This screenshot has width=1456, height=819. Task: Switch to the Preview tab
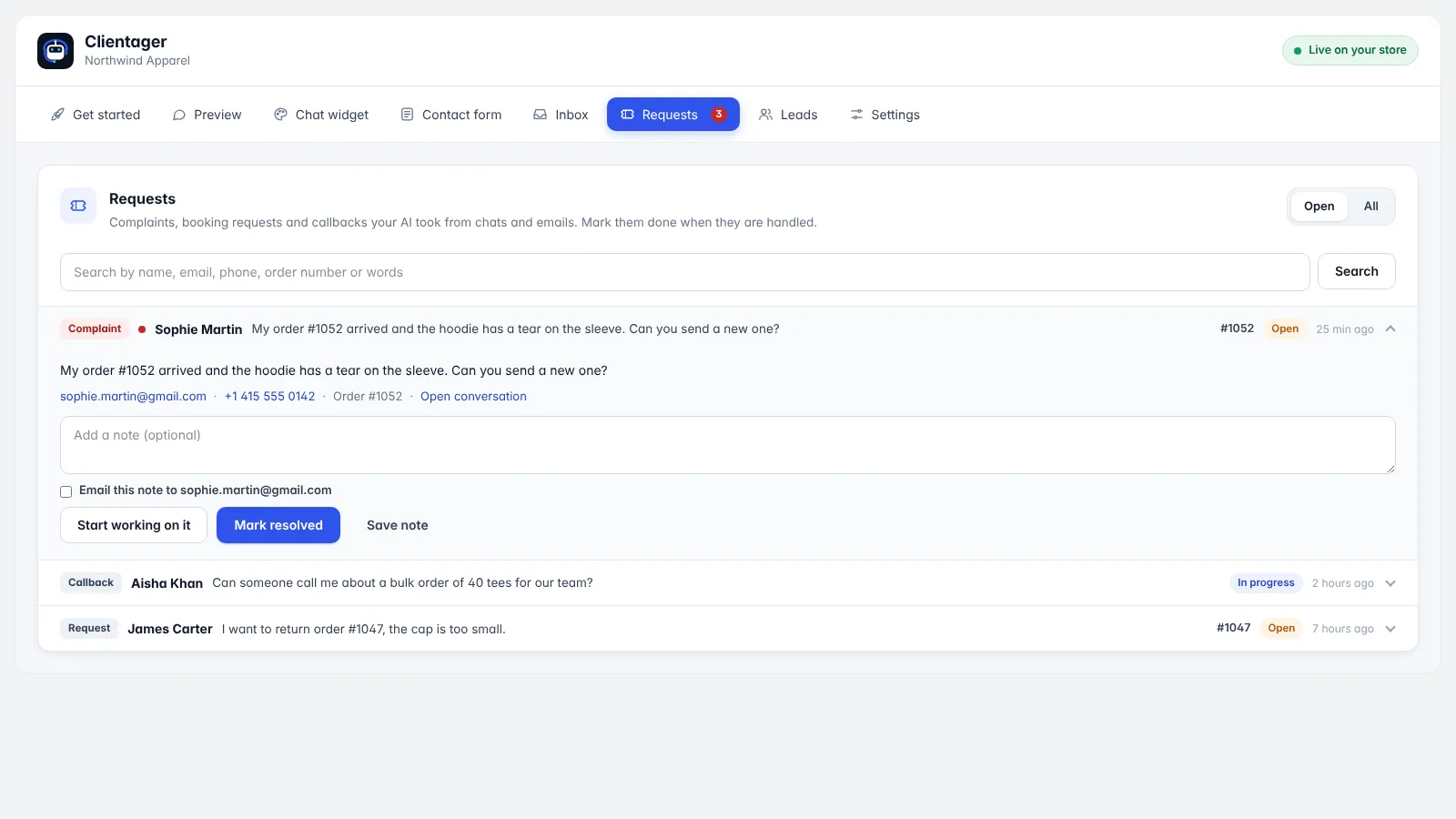click(x=207, y=115)
